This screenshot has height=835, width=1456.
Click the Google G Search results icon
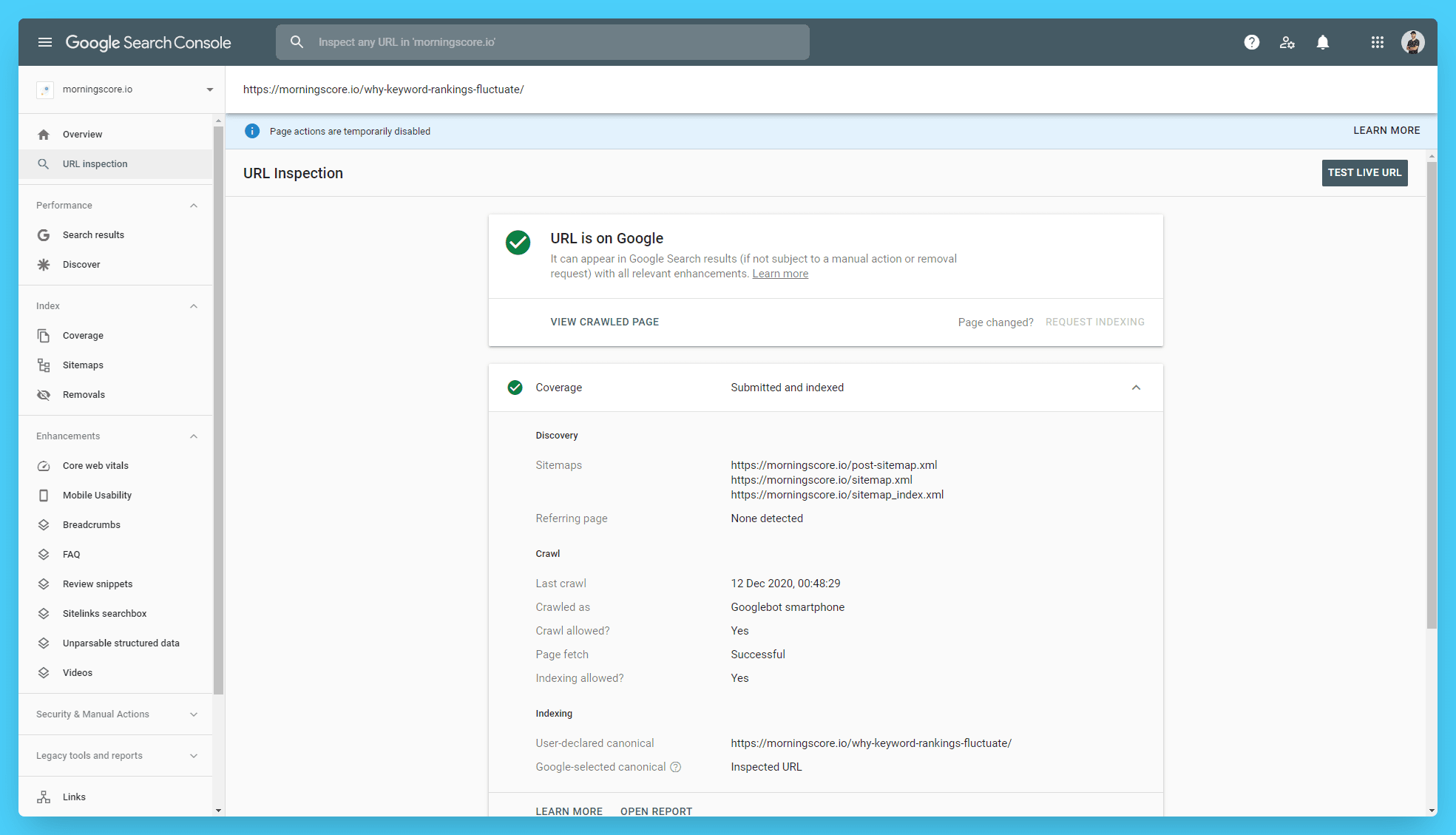[44, 235]
